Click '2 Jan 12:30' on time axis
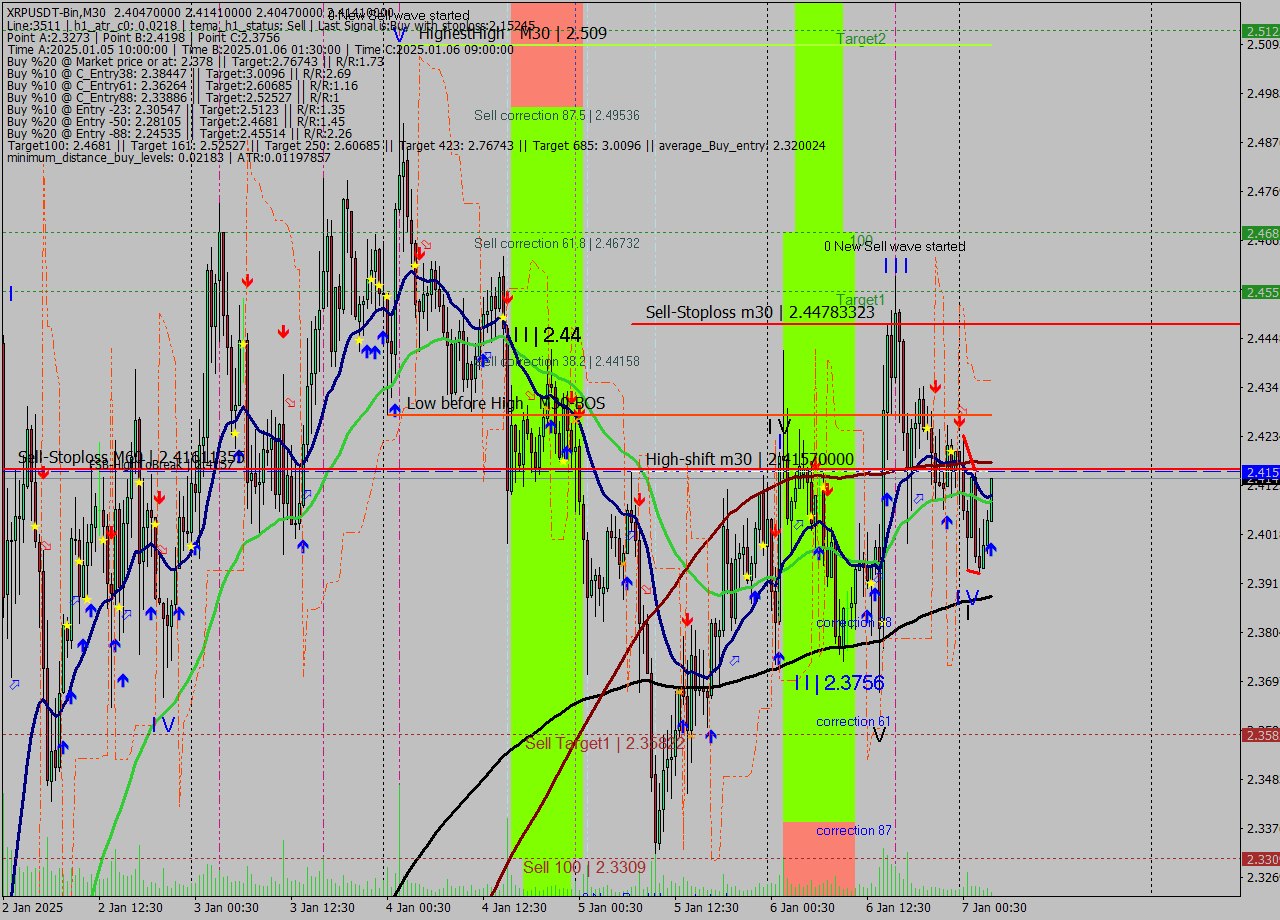1280x920 pixels. click(130, 908)
